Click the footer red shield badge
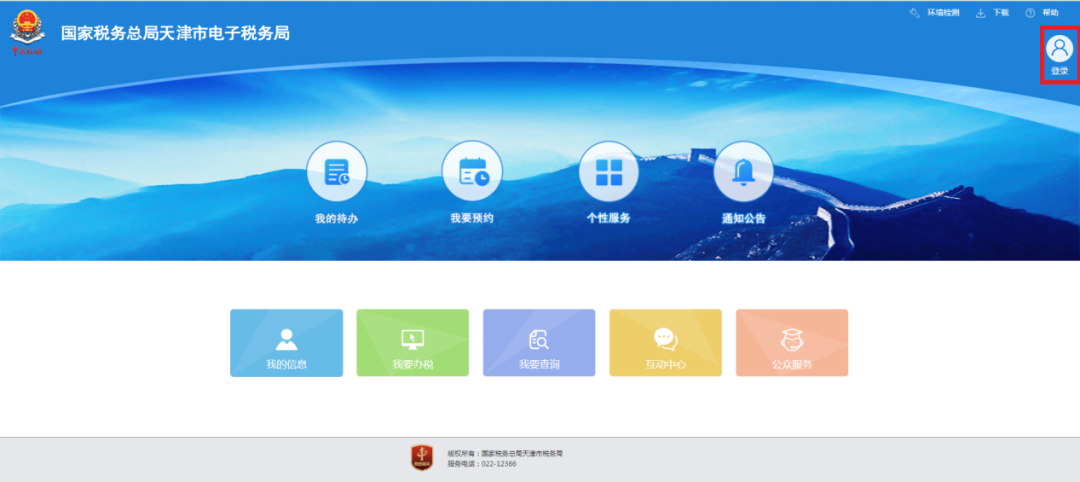Screen dimensions: 1080x482 tap(422, 459)
